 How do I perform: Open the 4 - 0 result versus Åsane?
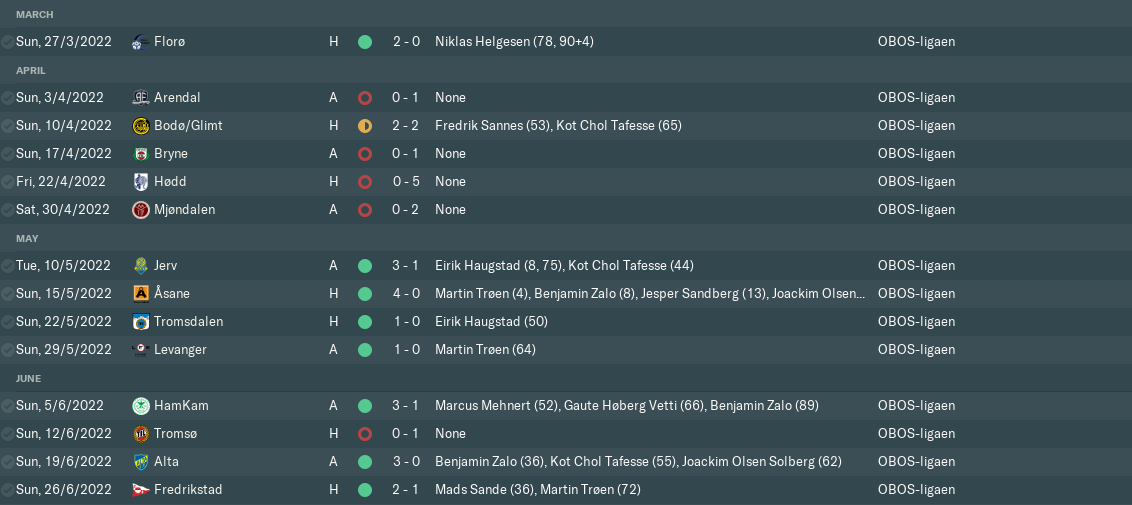406,294
